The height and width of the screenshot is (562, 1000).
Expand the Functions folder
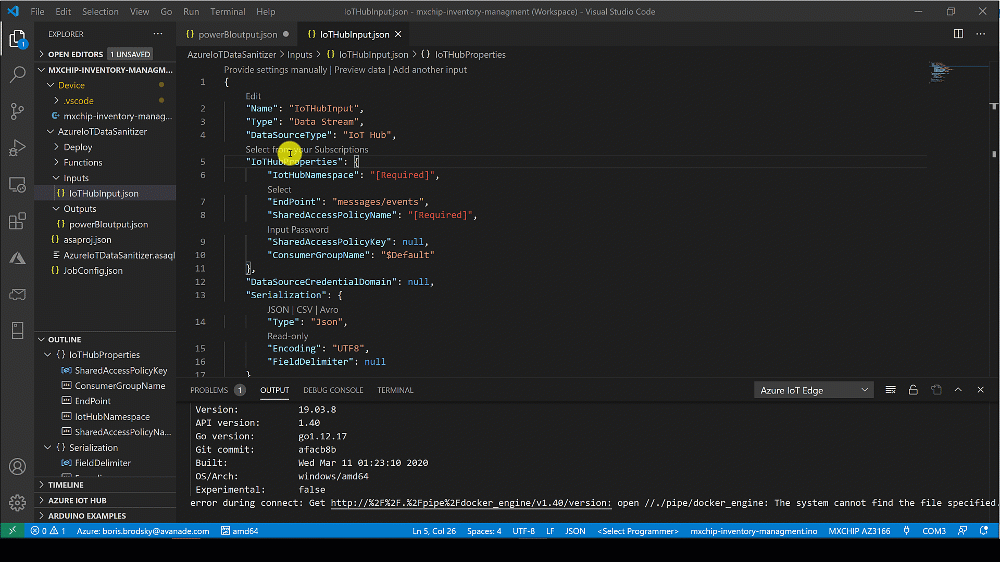[82, 162]
